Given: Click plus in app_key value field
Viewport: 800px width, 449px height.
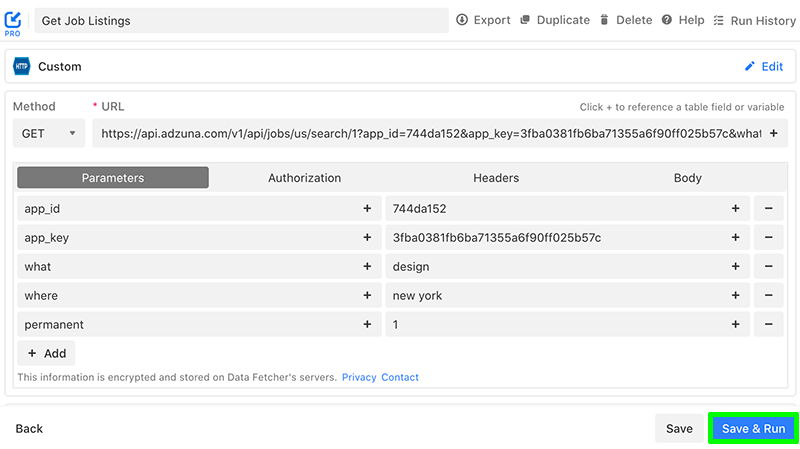Looking at the screenshot, I should click(735, 237).
